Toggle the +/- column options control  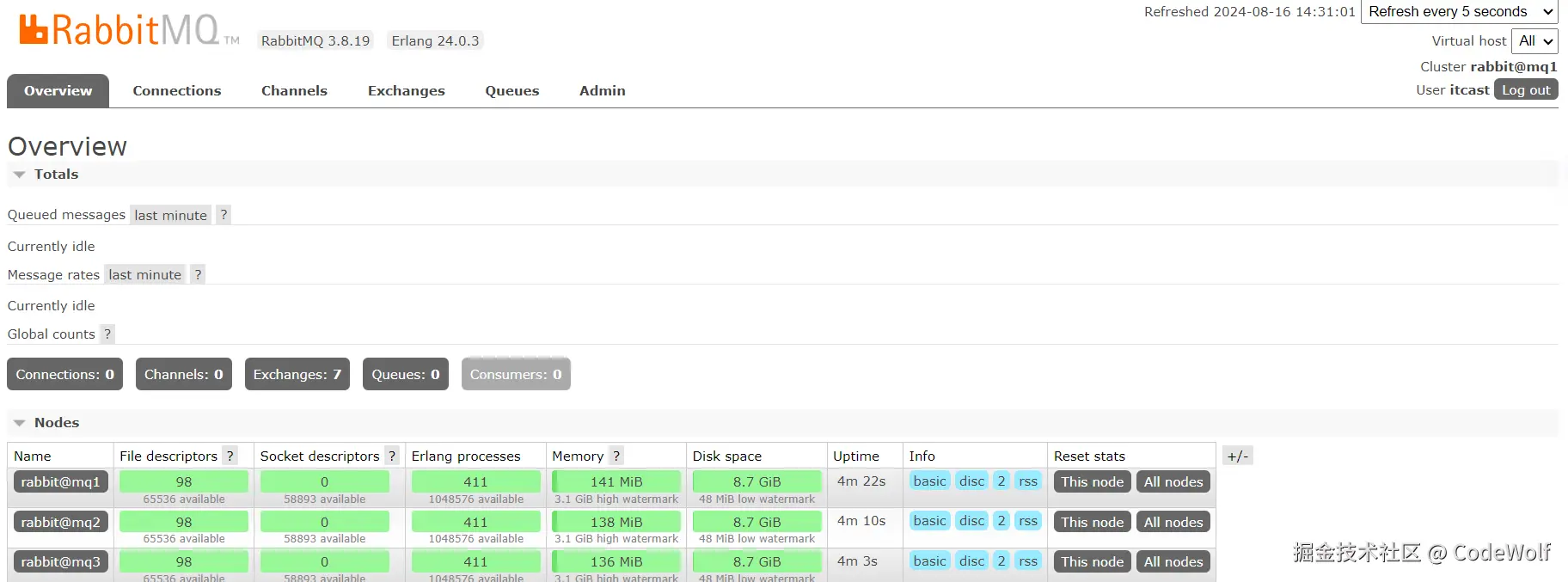pos(1238,456)
